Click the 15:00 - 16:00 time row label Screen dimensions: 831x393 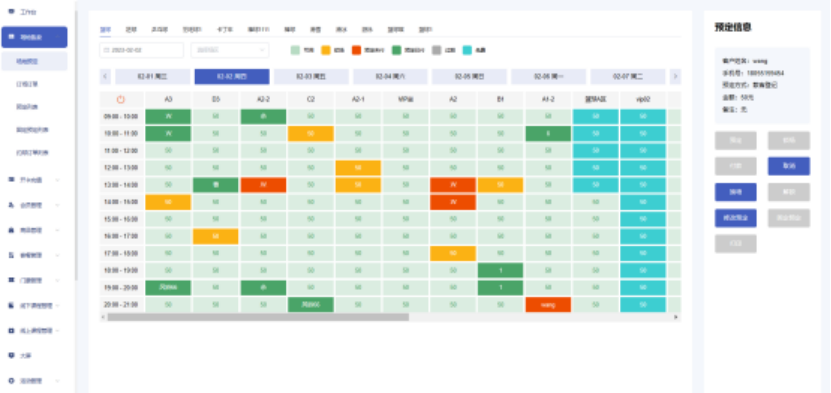(x=121, y=219)
